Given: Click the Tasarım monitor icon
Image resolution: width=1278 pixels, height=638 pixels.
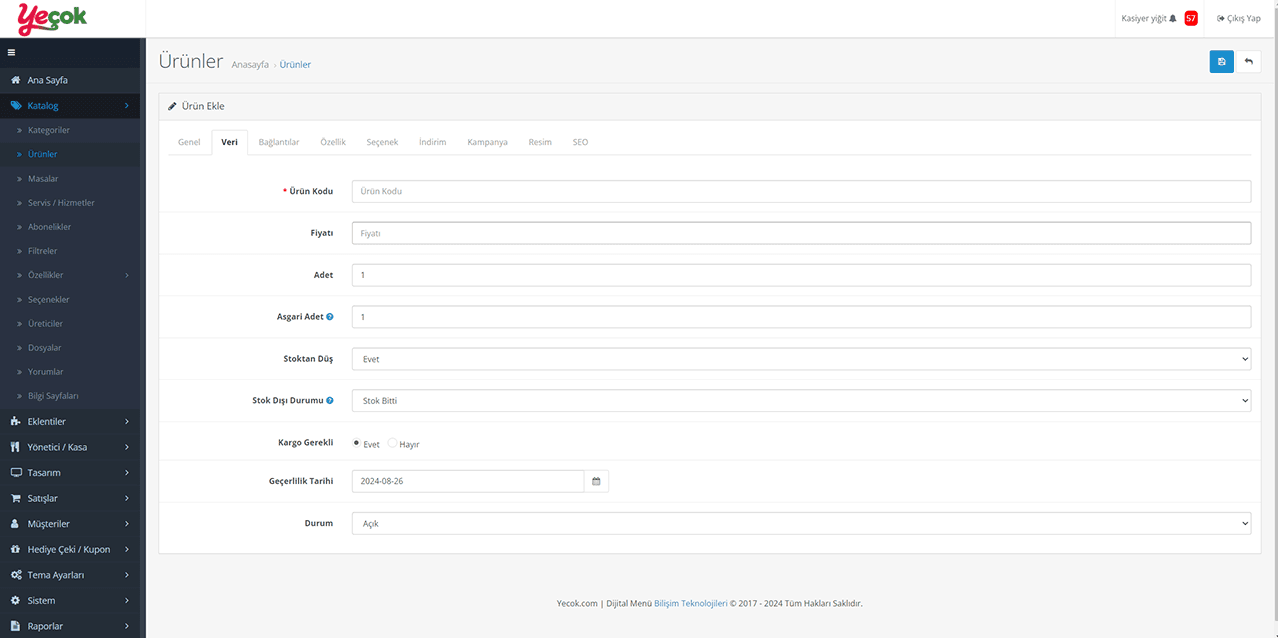Looking at the screenshot, I should 16,473.
